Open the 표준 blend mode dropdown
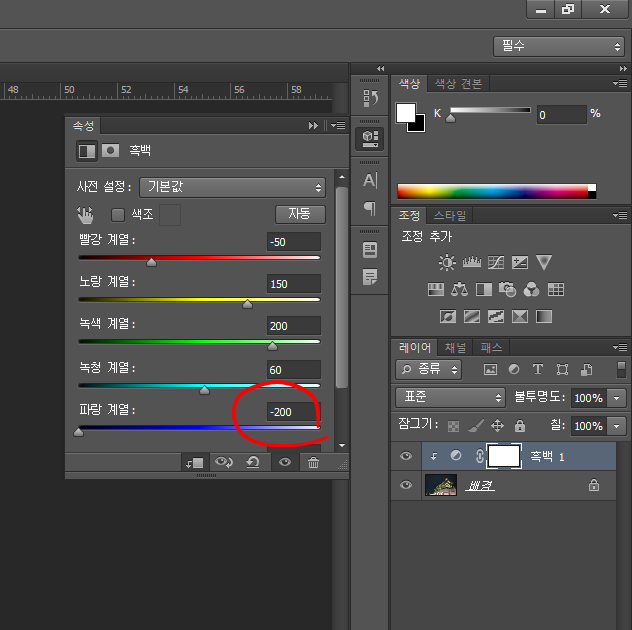The height and width of the screenshot is (630, 632). click(450, 397)
